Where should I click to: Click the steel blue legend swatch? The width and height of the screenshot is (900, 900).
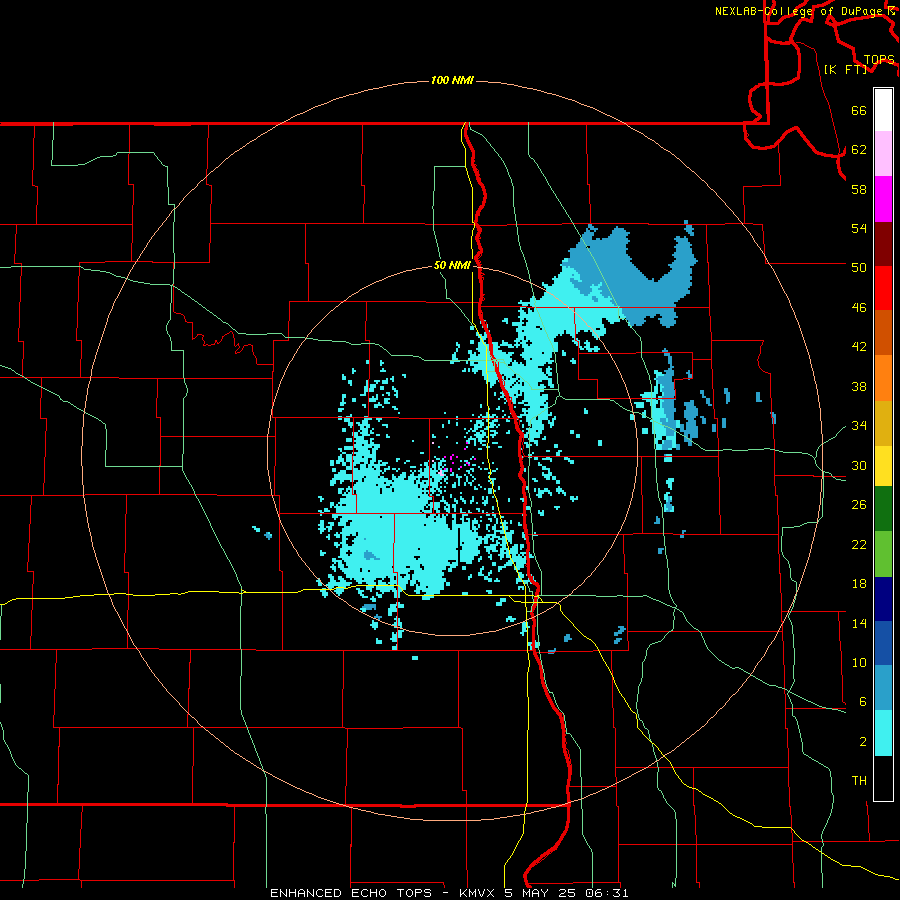point(883,688)
